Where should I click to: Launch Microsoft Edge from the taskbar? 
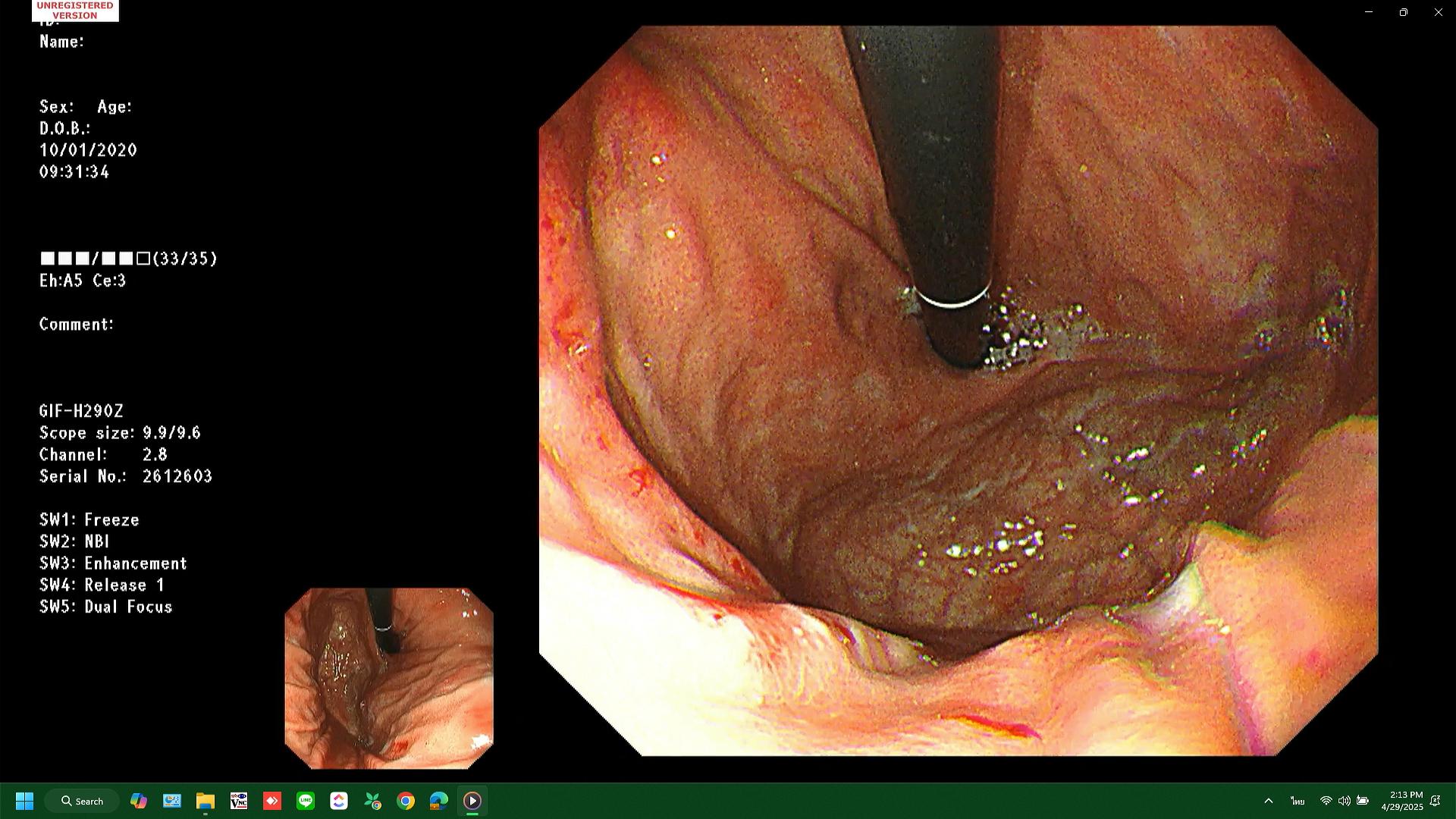(439, 801)
